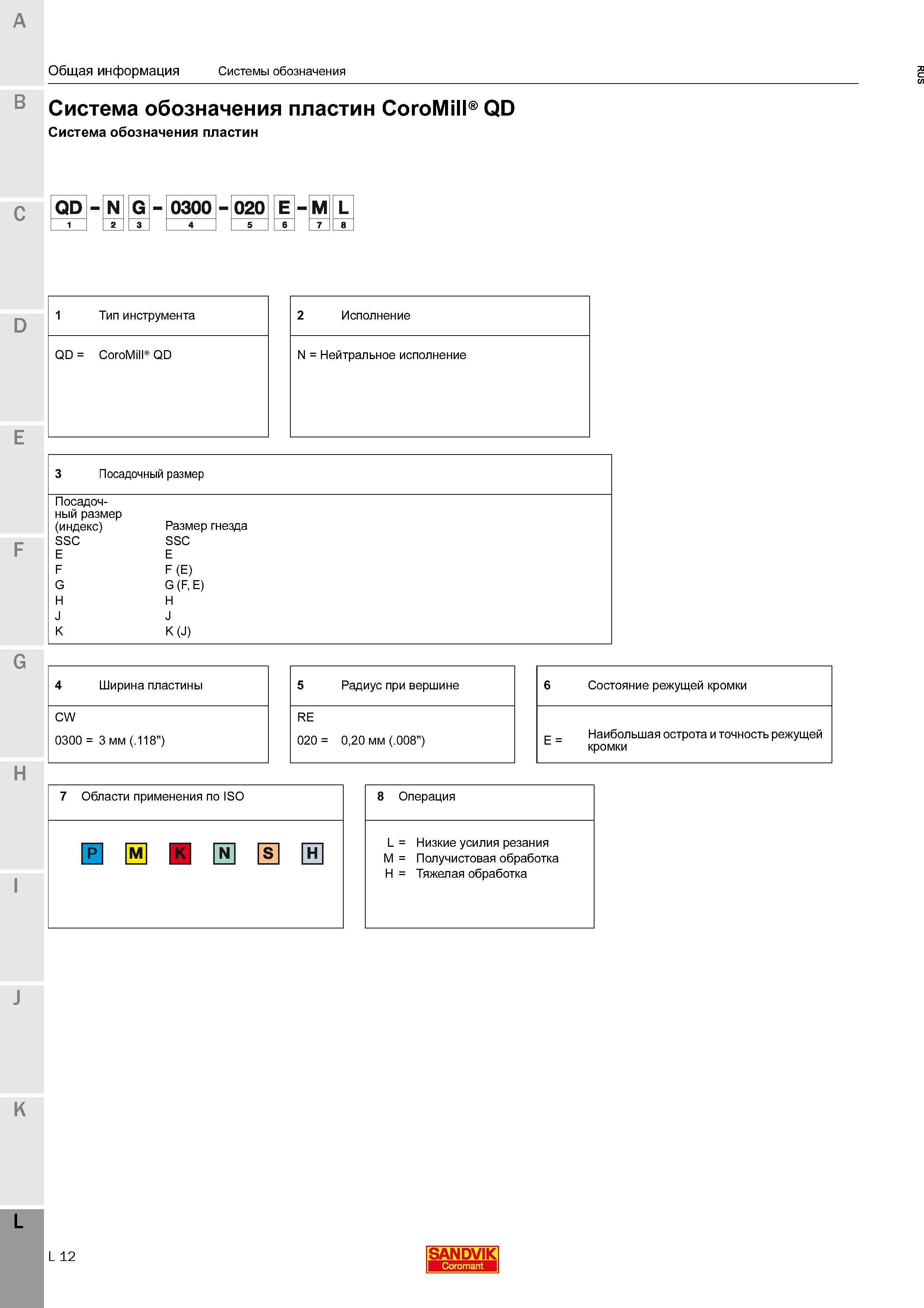Click box 6 header 'Состояние режущей кромки'
Viewport: 924px width, 1308px height.
[667, 685]
